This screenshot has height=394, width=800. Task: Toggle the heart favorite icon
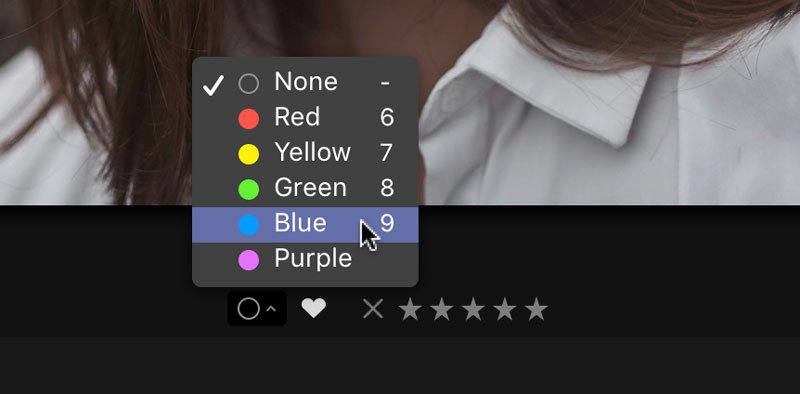pyautogui.click(x=313, y=308)
